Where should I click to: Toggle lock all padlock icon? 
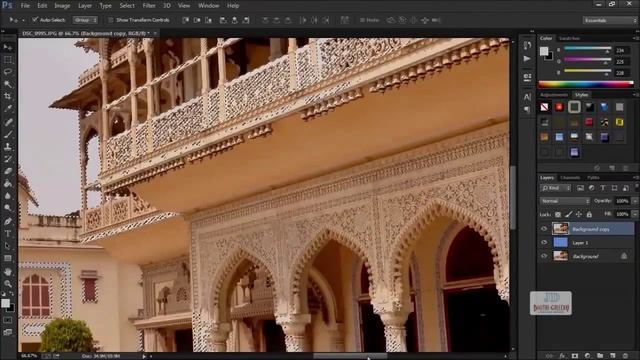tap(589, 214)
